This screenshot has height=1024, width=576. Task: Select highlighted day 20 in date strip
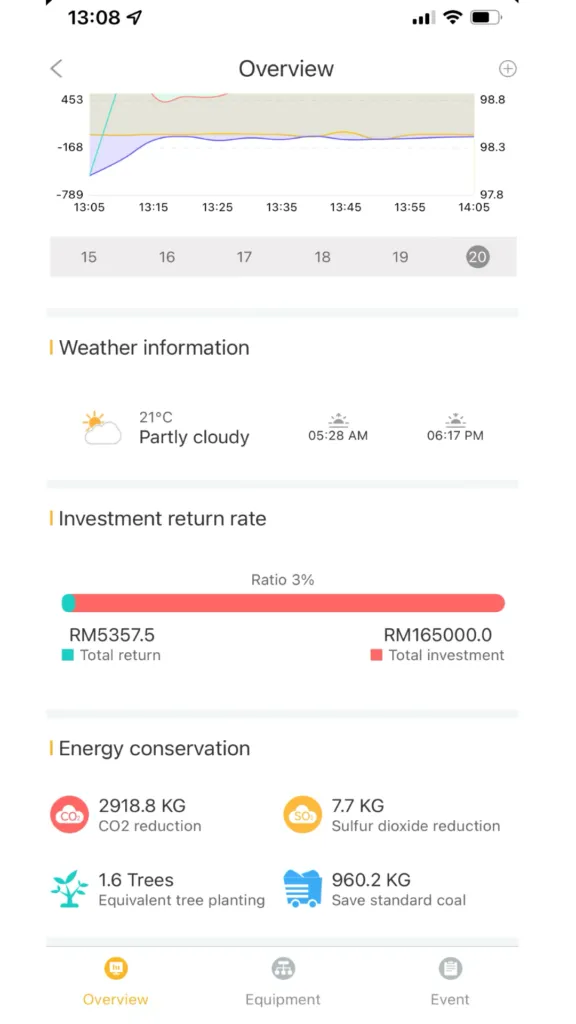coord(477,257)
